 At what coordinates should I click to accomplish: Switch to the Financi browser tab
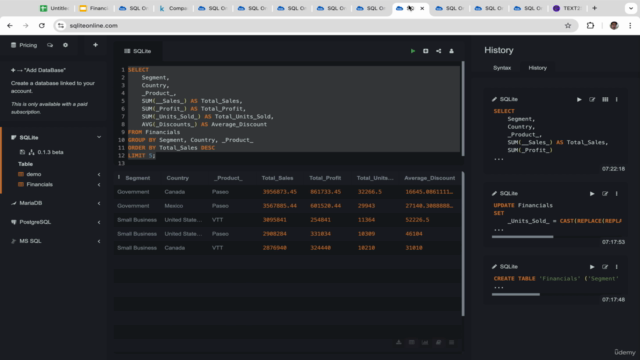(x=94, y=8)
